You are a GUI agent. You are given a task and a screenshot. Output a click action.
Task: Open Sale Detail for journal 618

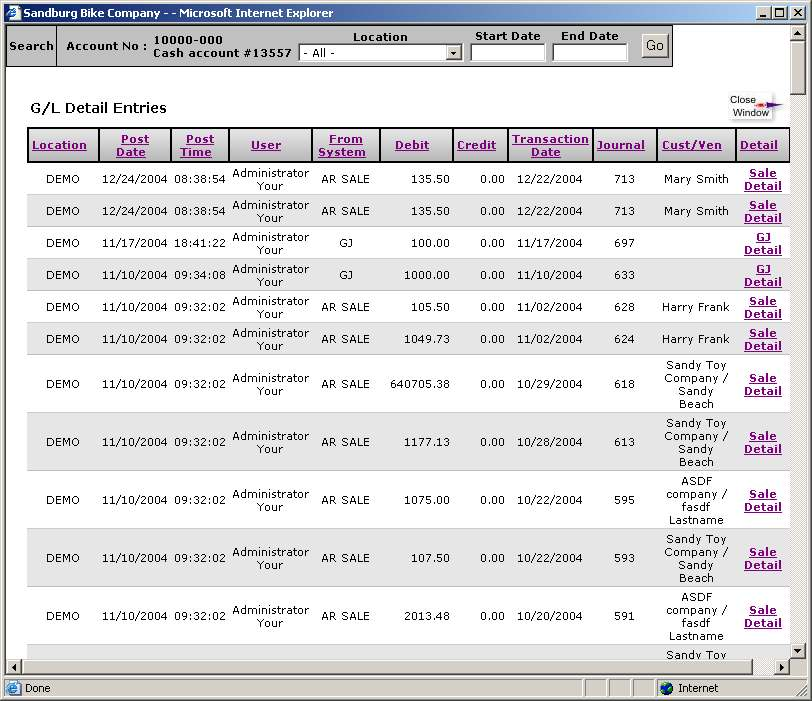pos(762,384)
